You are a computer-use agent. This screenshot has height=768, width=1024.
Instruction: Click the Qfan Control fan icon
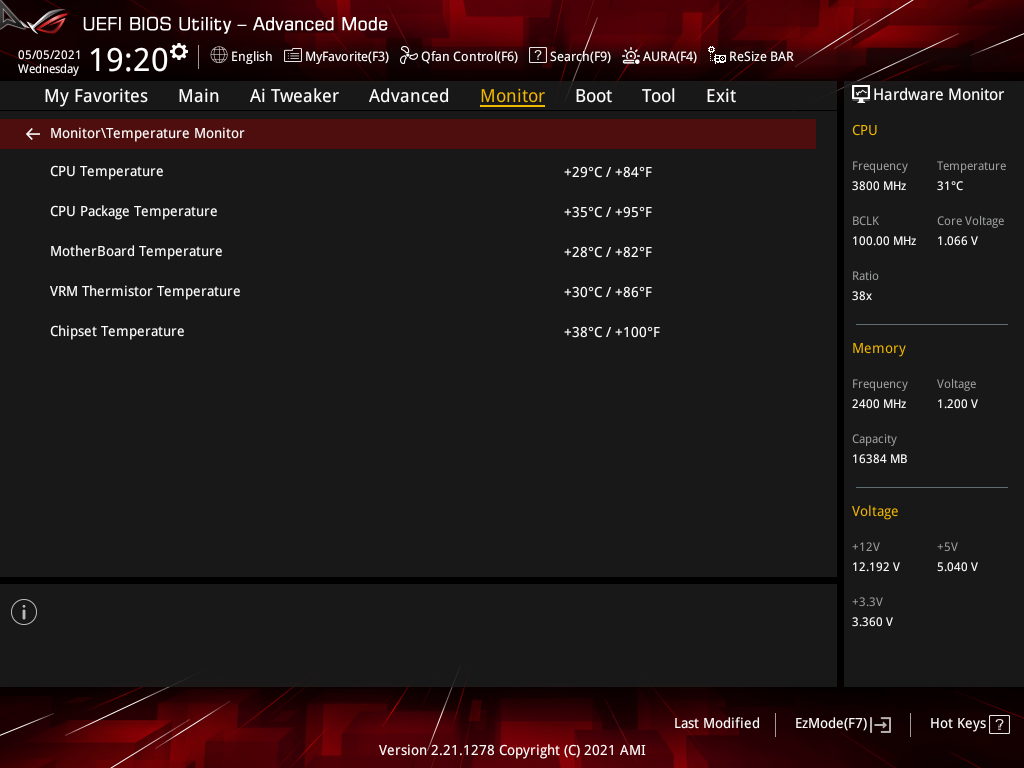pyautogui.click(x=409, y=56)
